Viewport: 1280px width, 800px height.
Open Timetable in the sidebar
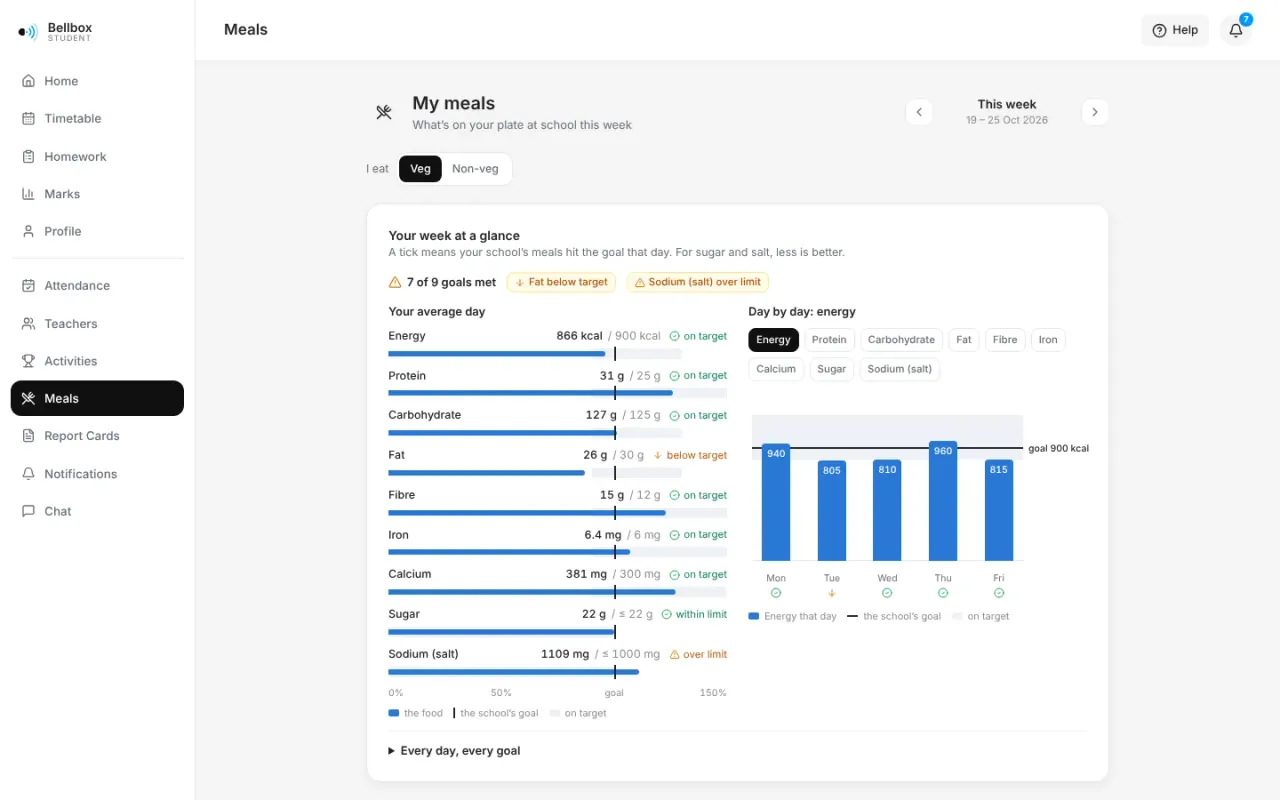pos(97,118)
